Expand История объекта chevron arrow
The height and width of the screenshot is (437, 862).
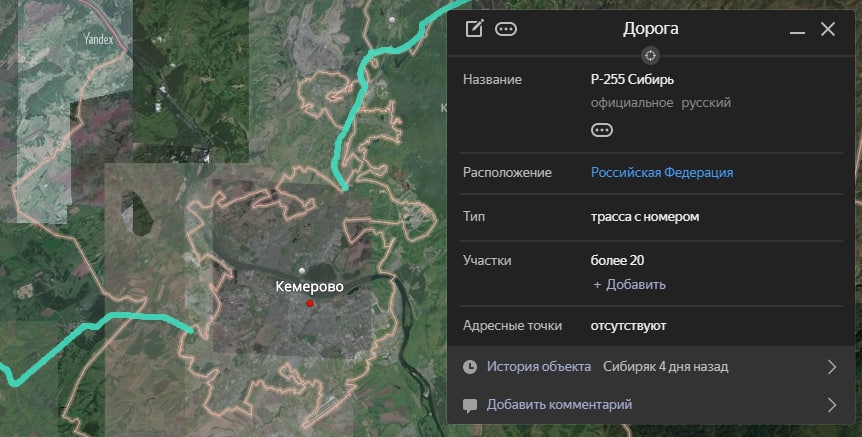click(832, 367)
